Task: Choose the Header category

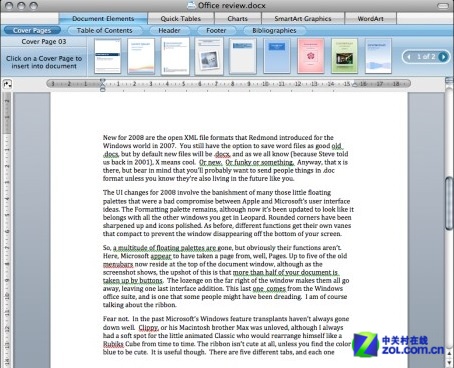Action: pyautogui.click(x=169, y=30)
